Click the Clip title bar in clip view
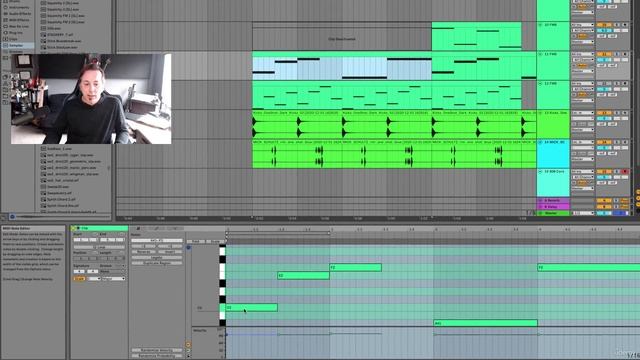This screenshot has height=360, width=640. [99, 229]
